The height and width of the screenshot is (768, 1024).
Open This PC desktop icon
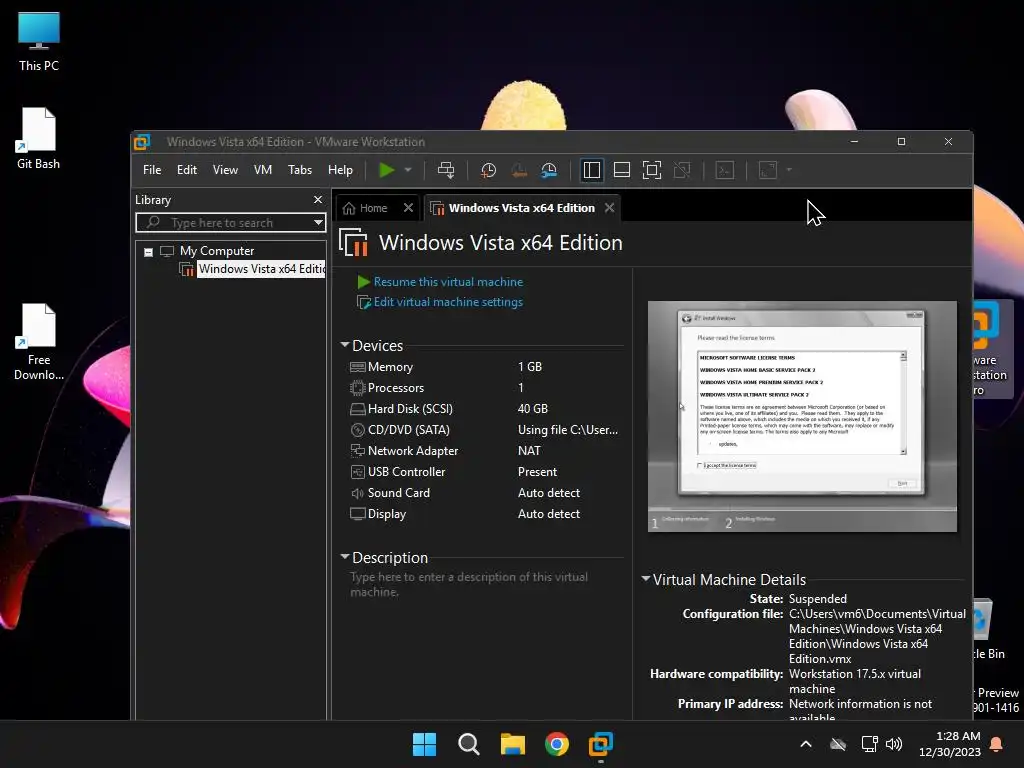click(39, 41)
